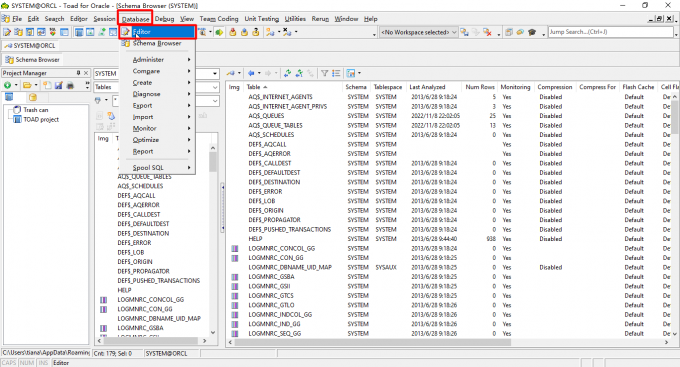Open the SYSTEM schema dropdown
680x367 pixels.
215,74
